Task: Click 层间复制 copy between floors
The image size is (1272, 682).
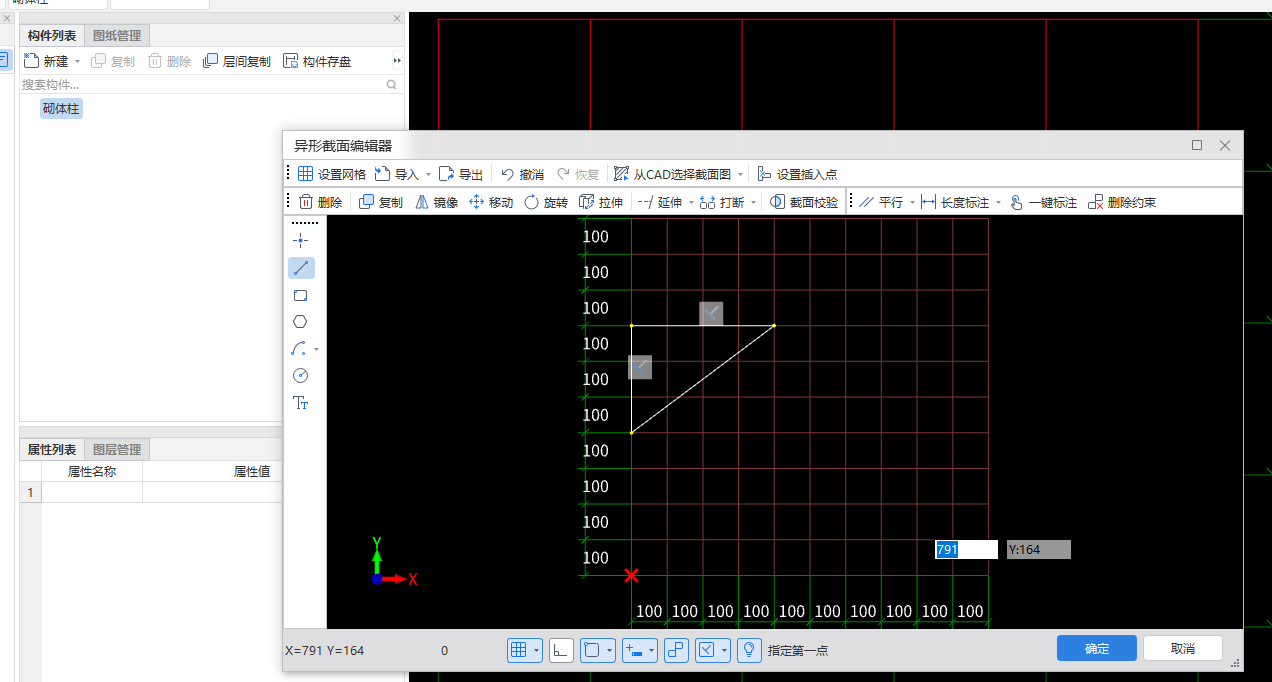Action: (237, 61)
